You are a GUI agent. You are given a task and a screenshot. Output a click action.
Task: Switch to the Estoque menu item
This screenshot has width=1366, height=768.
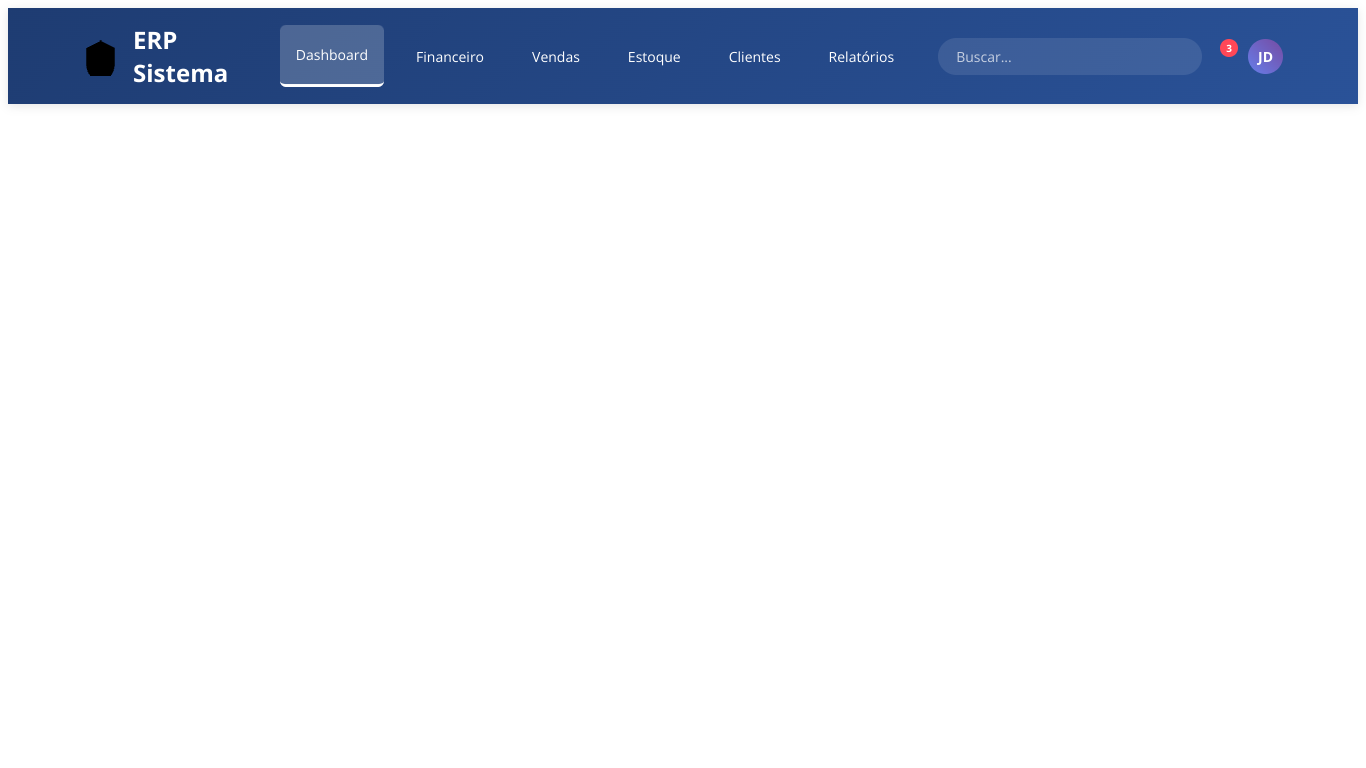[654, 57]
